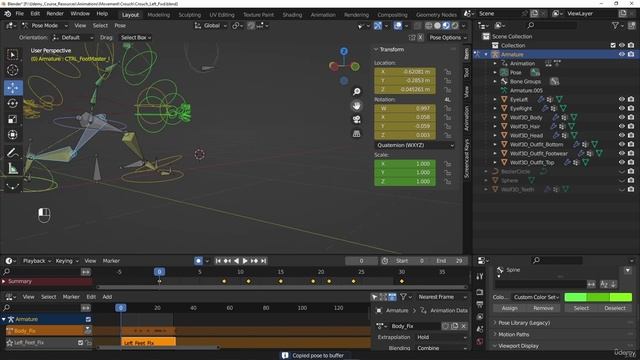Screen dimensions: 640x360
Task: Open the Orientation Default dropdown
Action: click(x=73, y=38)
